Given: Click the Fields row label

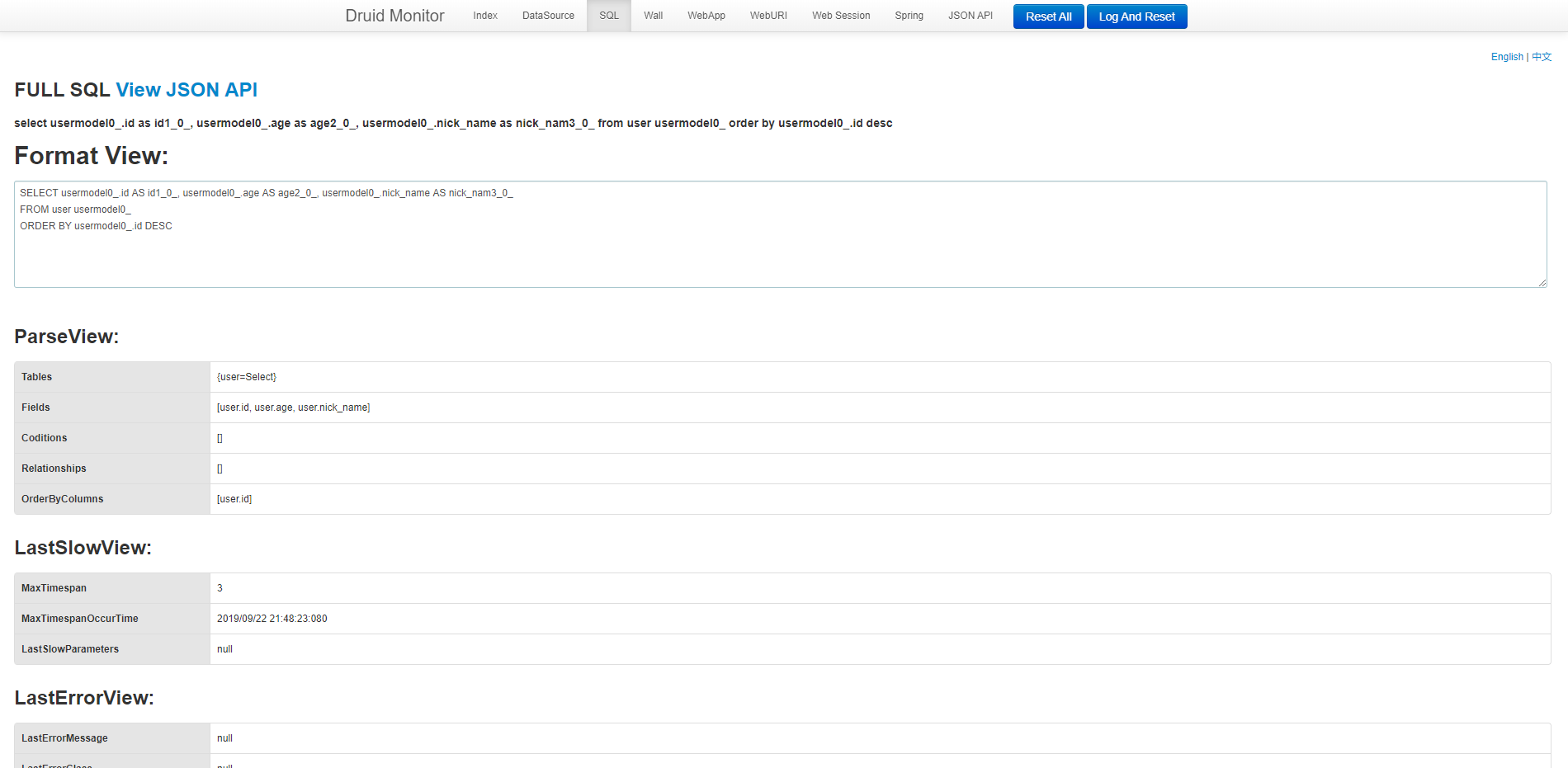Looking at the screenshot, I should pyautogui.click(x=35, y=408).
